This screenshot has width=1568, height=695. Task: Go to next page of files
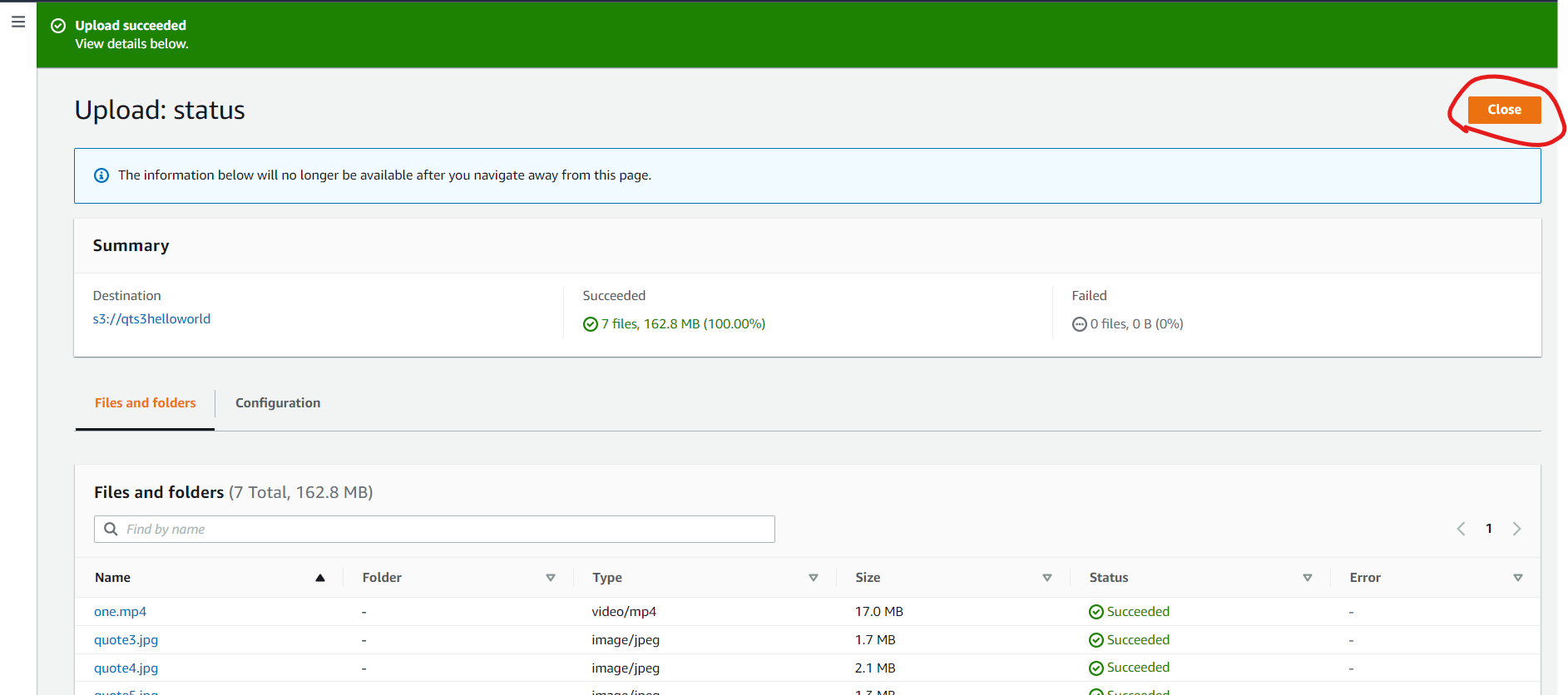(1516, 529)
